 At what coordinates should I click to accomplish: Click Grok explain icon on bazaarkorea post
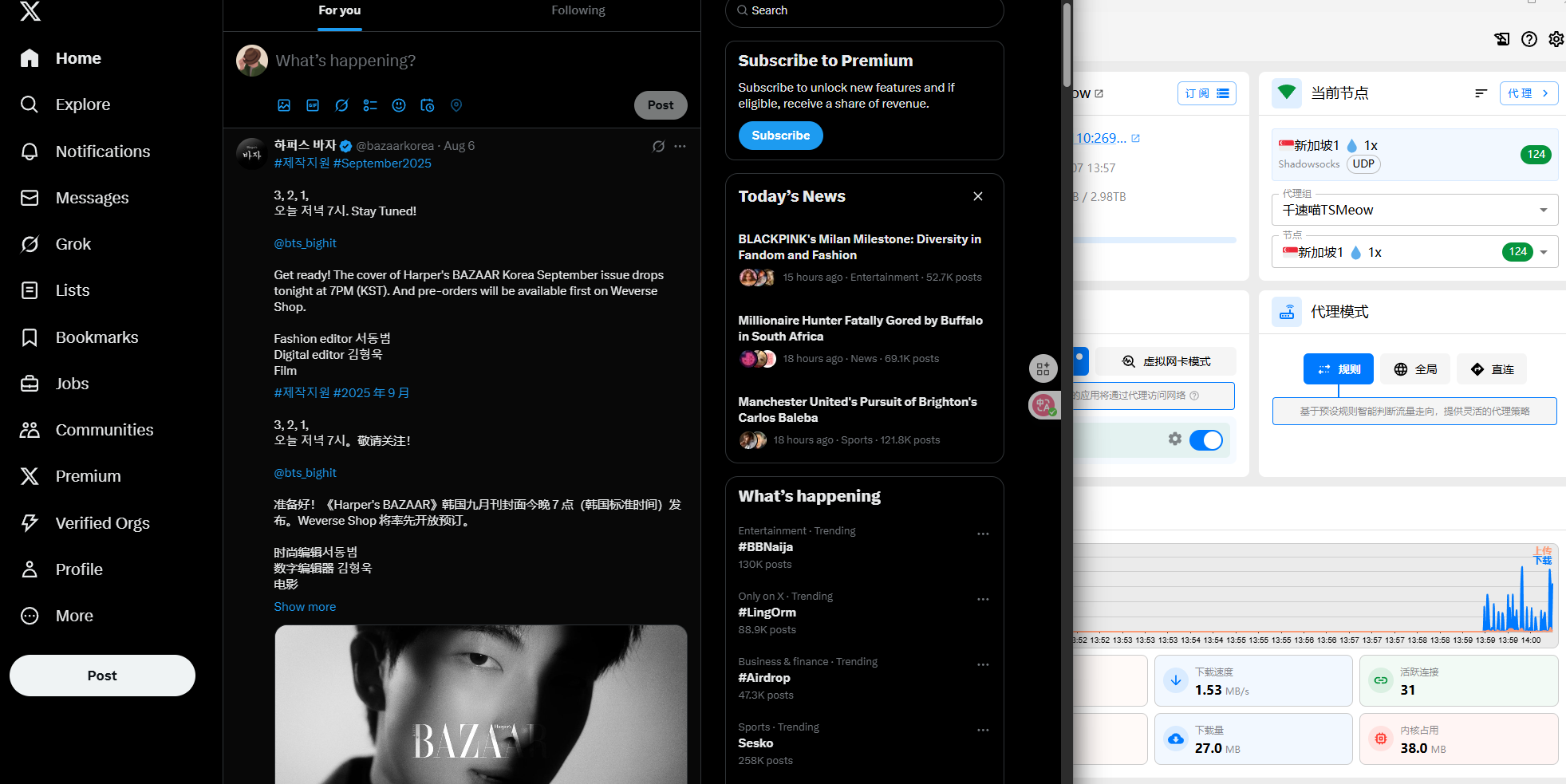(x=658, y=146)
